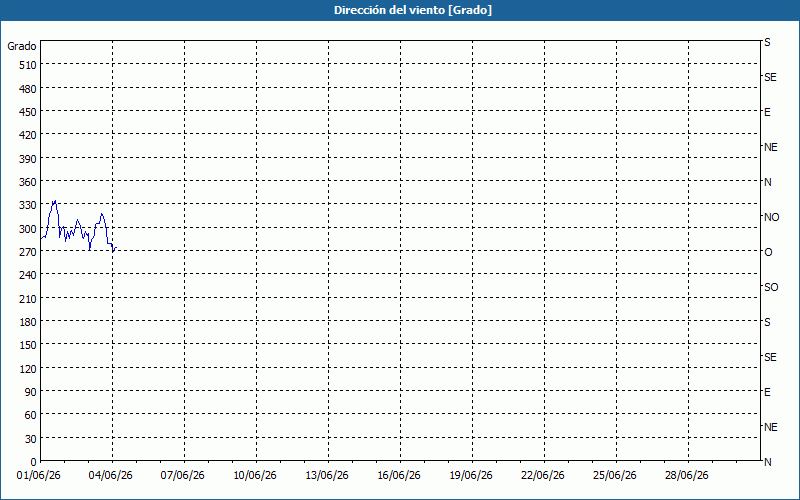
Task: Click the '28/06/26' date label
Action: pos(687,476)
